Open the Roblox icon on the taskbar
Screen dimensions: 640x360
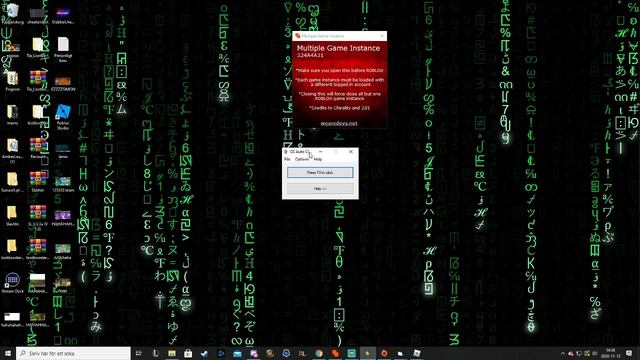click(417, 353)
